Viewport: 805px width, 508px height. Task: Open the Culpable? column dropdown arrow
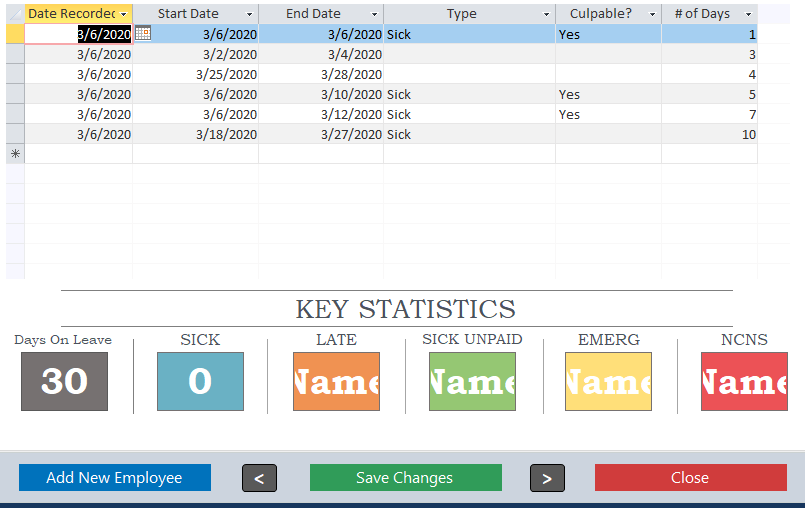pos(652,15)
